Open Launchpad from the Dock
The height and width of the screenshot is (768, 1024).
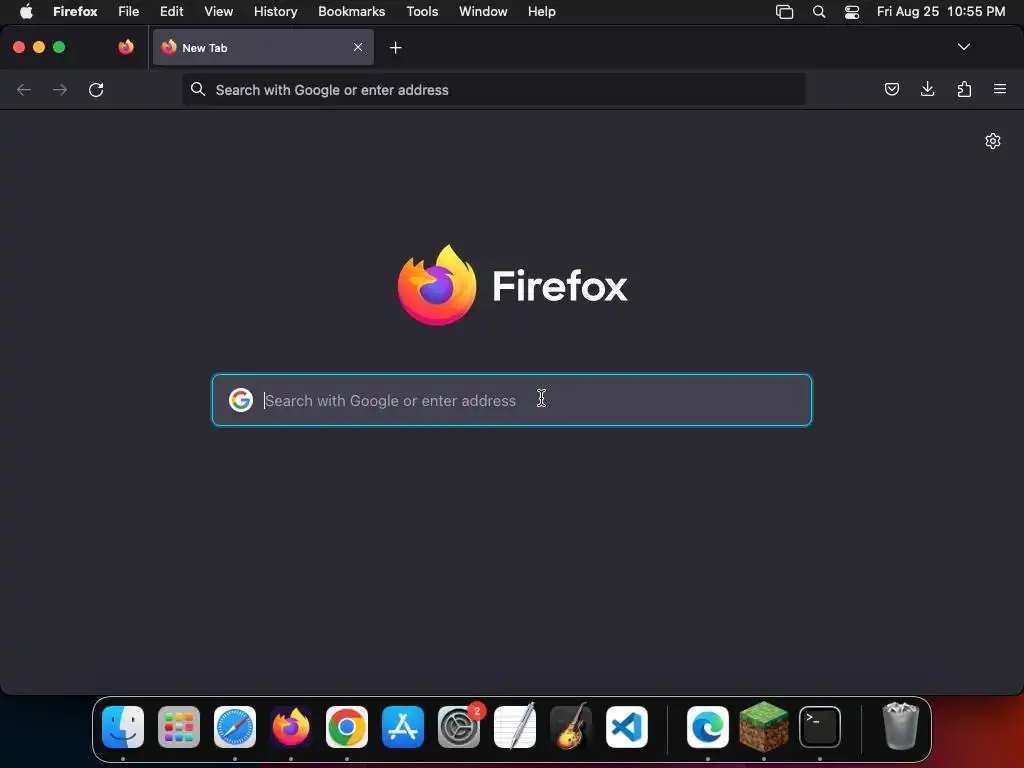click(179, 727)
